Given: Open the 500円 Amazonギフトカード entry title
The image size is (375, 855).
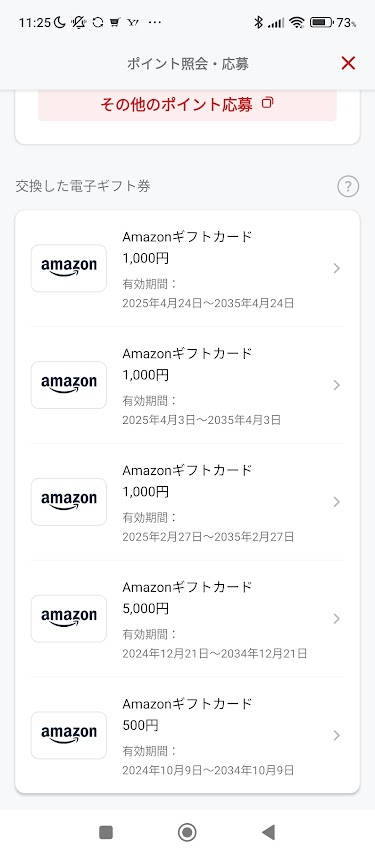Looking at the screenshot, I should click(187, 703).
